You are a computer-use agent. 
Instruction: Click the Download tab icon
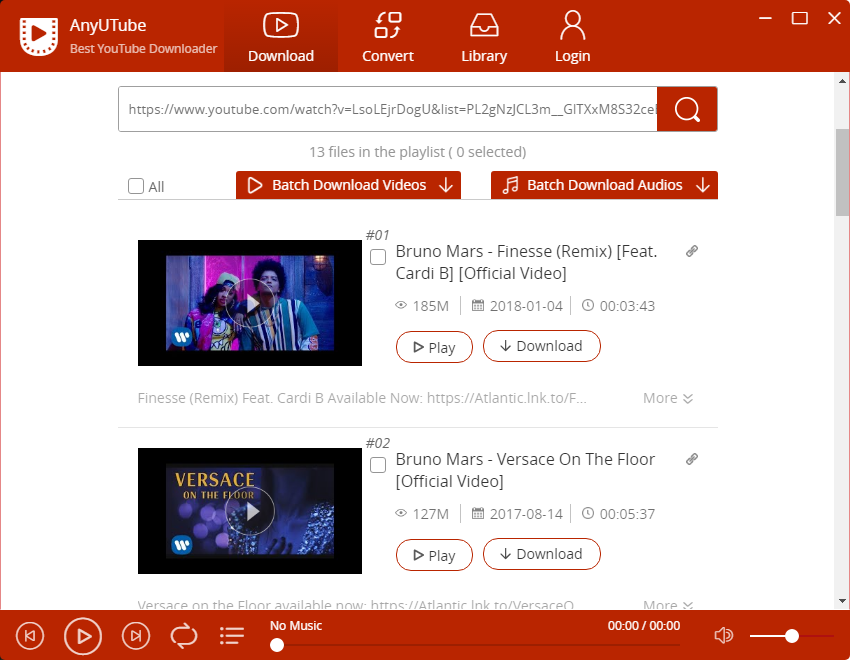point(281,25)
